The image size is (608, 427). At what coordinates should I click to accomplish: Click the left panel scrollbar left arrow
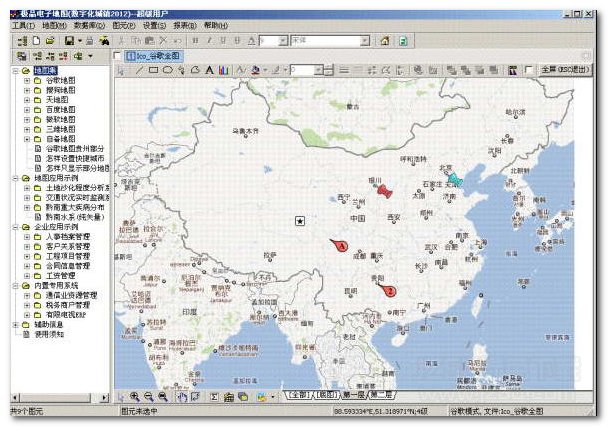[x=16, y=397]
